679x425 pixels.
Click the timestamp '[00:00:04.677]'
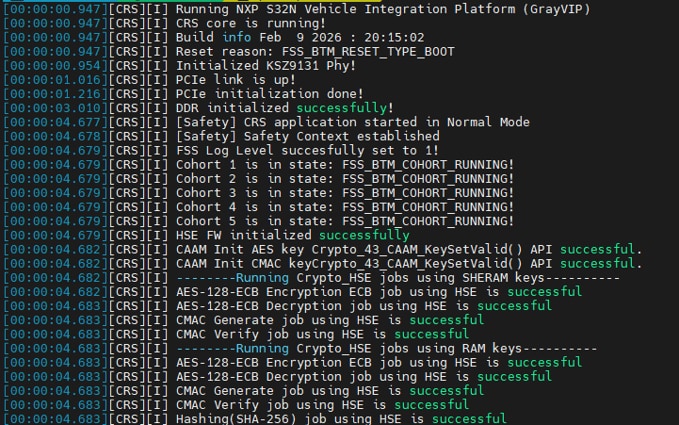55,123
